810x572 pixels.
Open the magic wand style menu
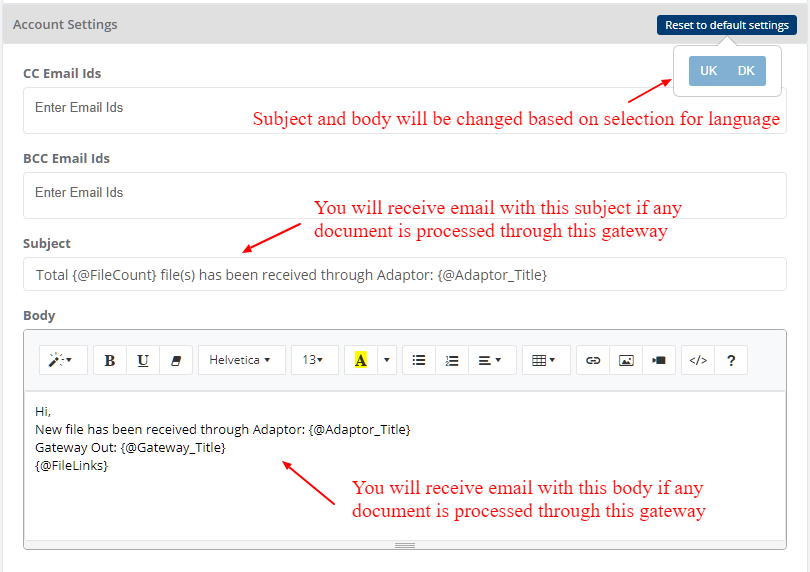click(63, 360)
